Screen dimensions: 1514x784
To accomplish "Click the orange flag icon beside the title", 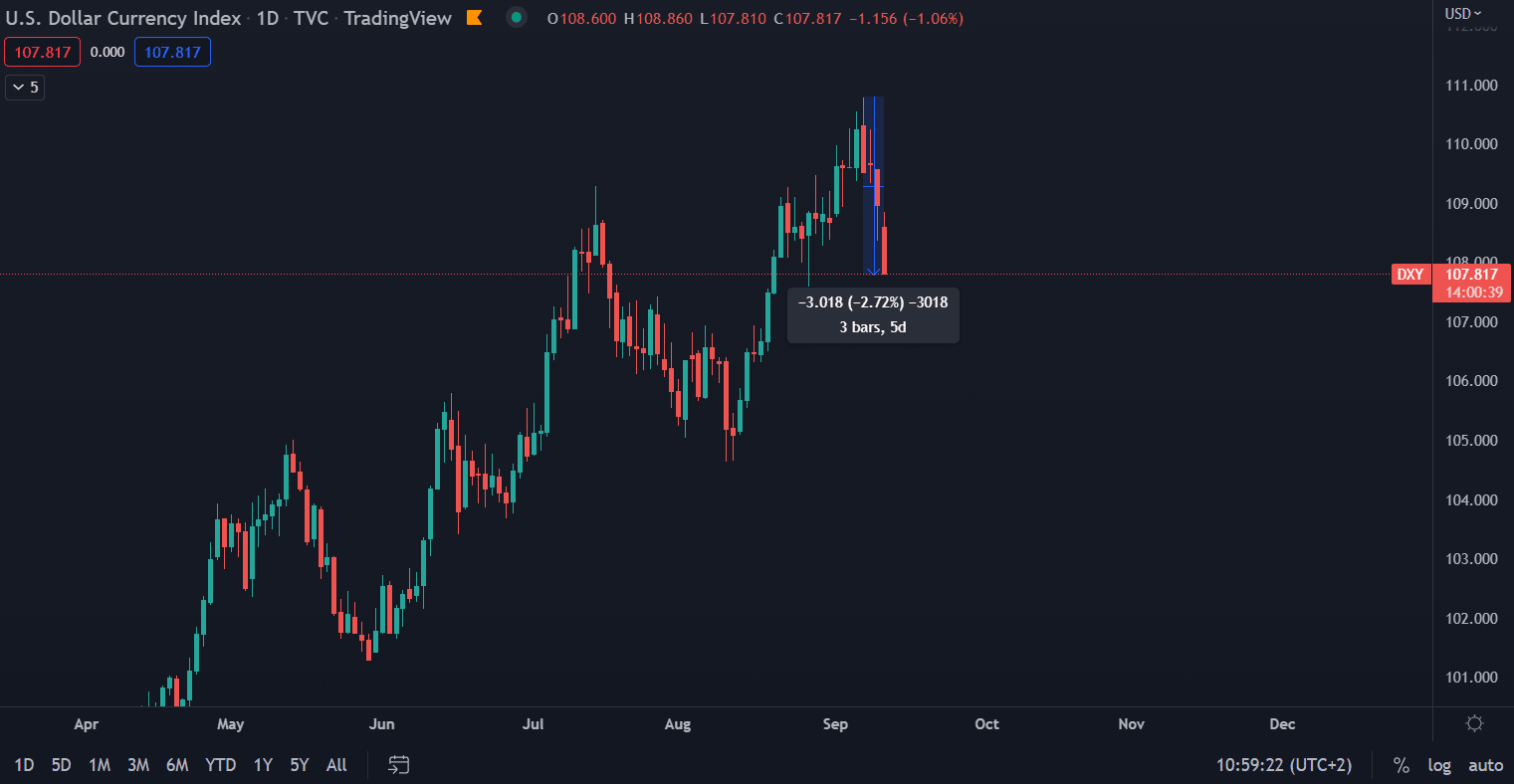I will tap(475, 18).
